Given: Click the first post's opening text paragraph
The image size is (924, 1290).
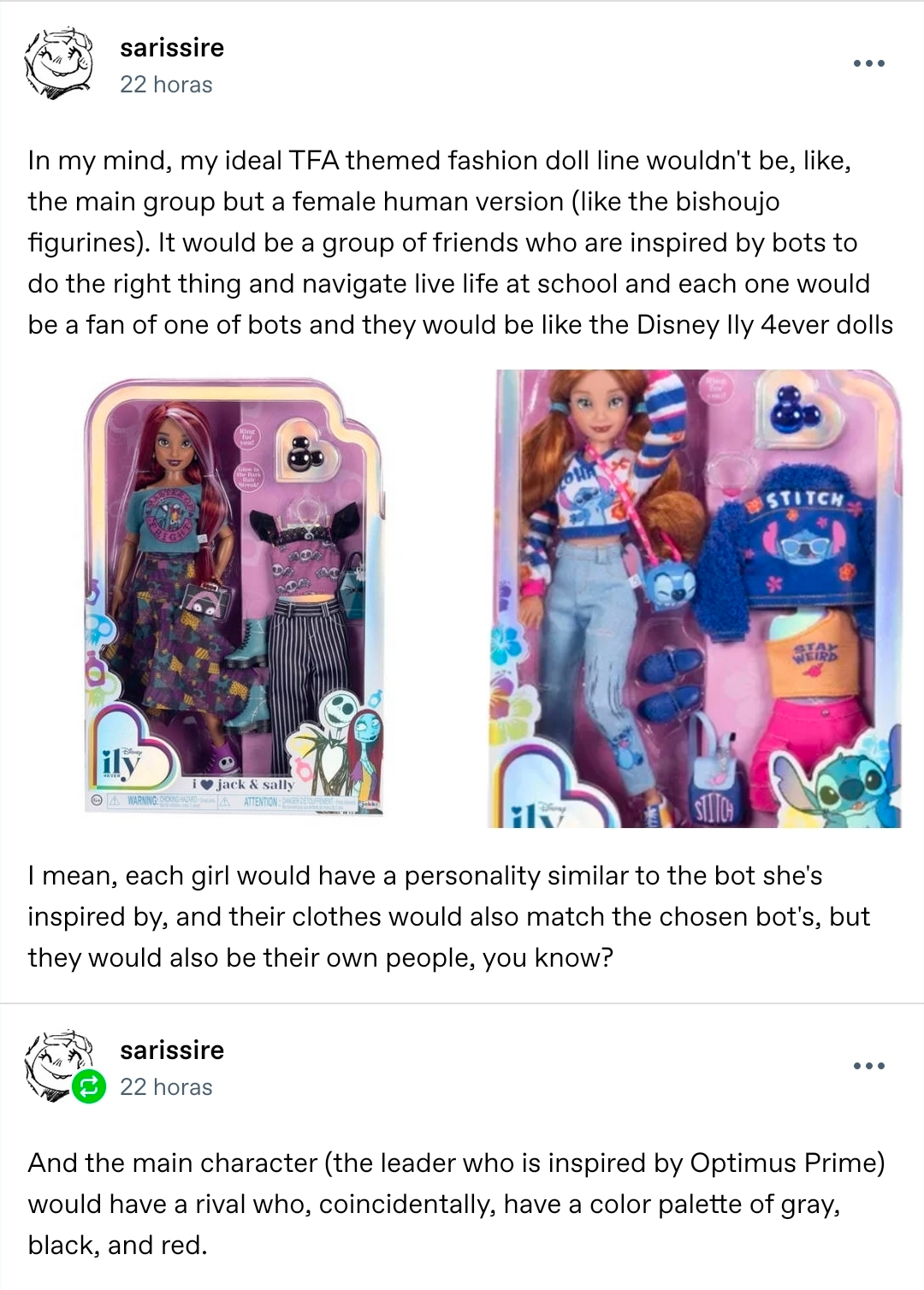Looking at the screenshot, I should [x=460, y=243].
